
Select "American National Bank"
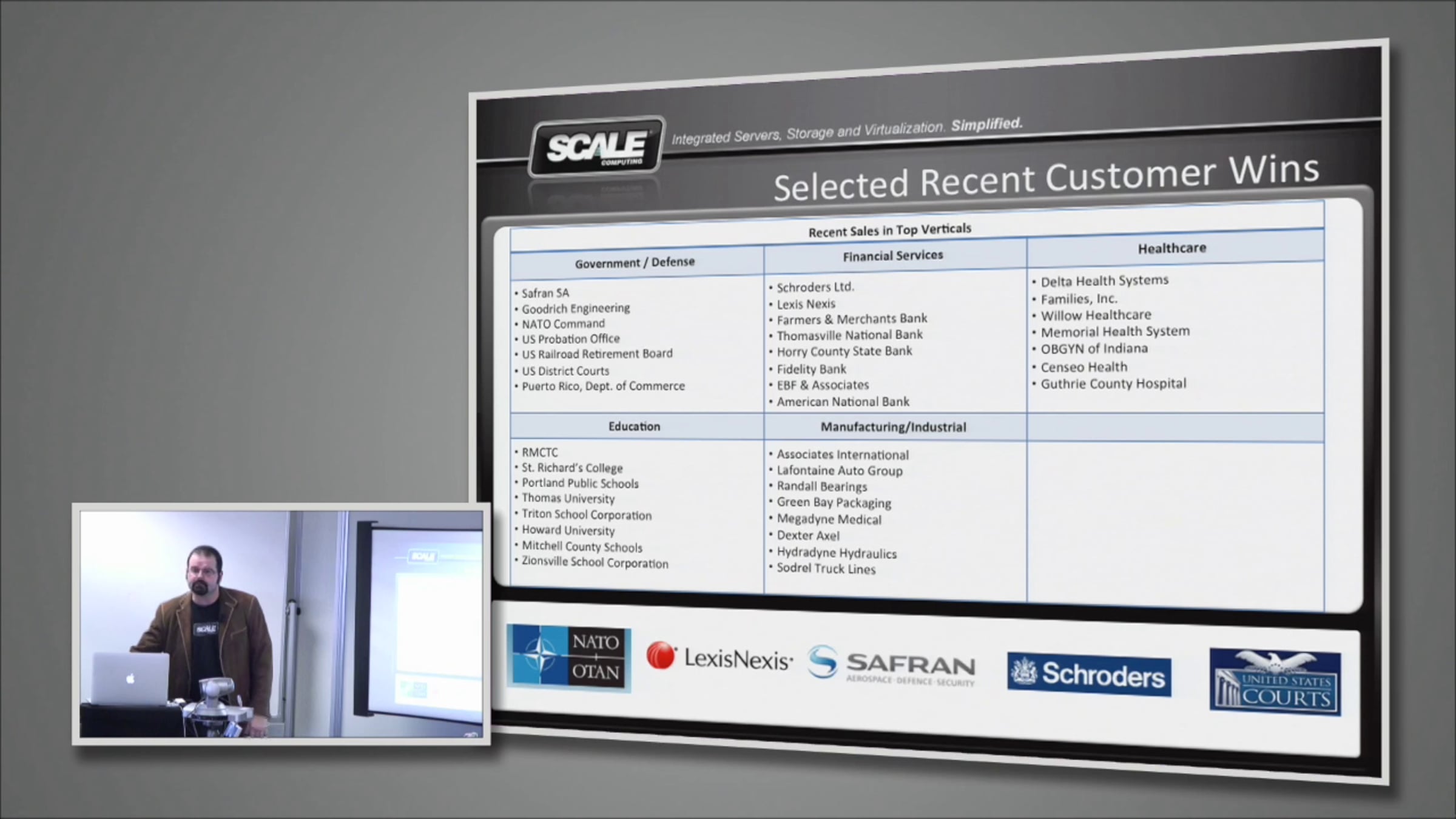pyautogui.click(x=843, y=402)
